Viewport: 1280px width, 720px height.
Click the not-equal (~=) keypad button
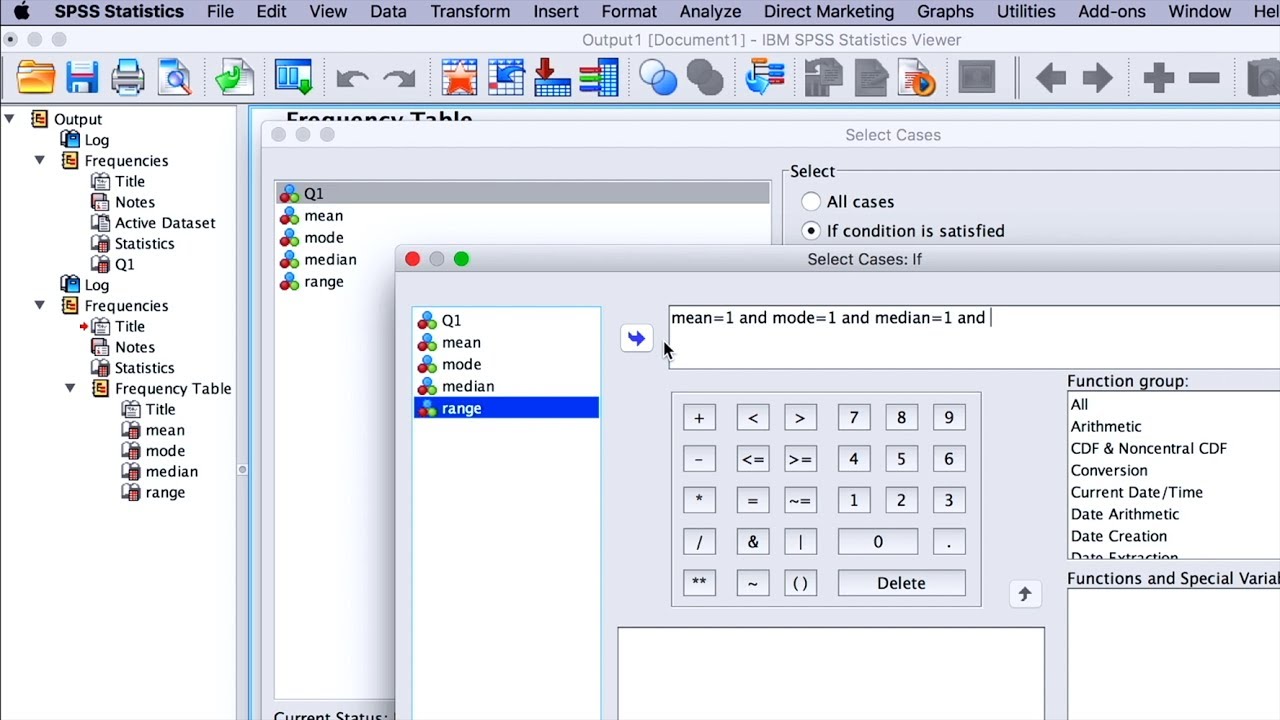(800, 501)
